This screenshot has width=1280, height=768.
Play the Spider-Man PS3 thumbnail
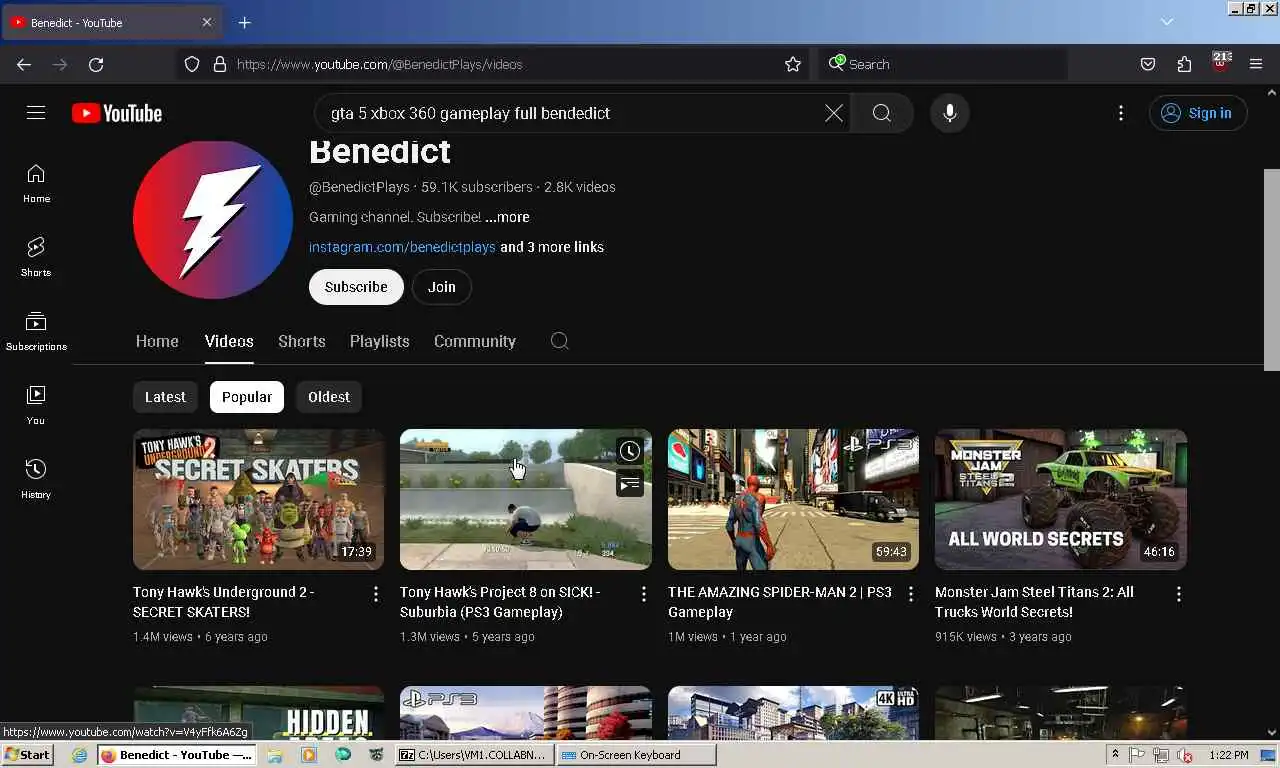tap(793, 500)
